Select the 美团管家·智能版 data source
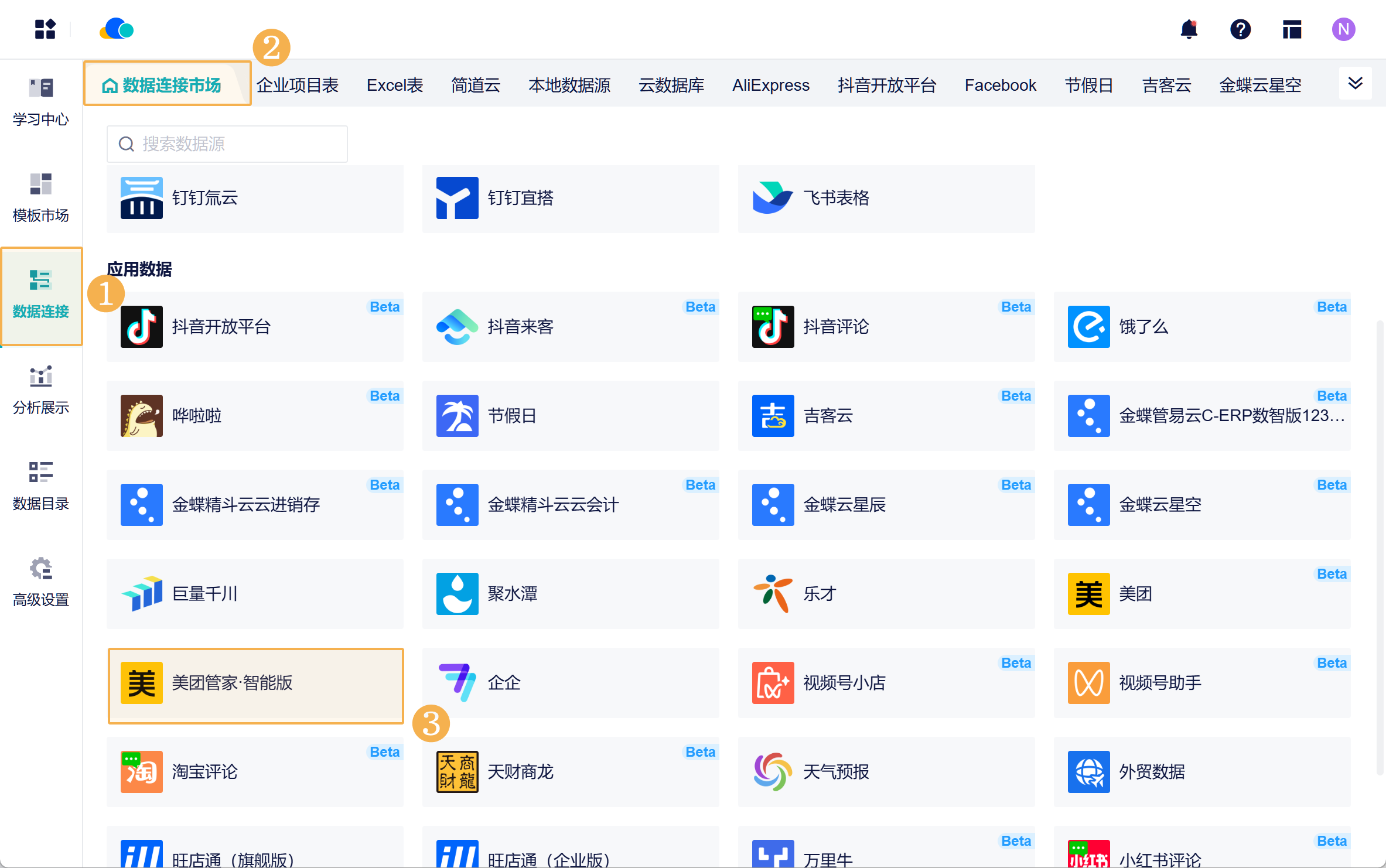The height and width of the screenshot is (868, 1386). click(x=255, y=683)
